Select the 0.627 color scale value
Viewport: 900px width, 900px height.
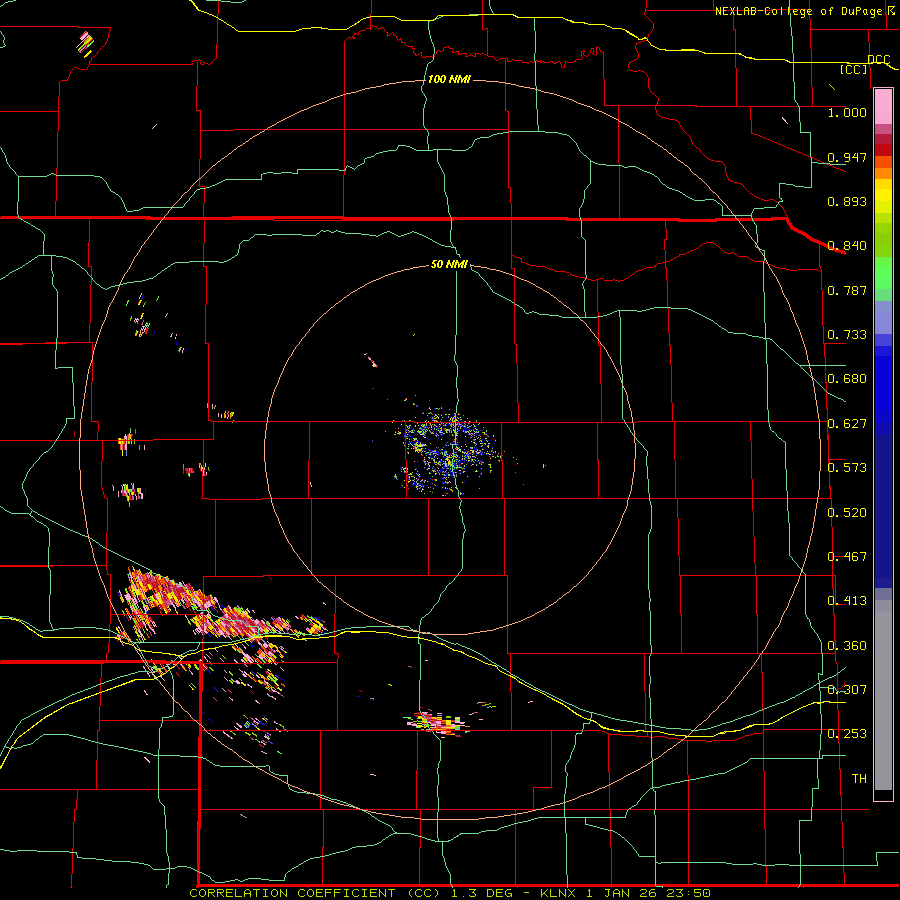pyautogui.click(x=847, y=424)
